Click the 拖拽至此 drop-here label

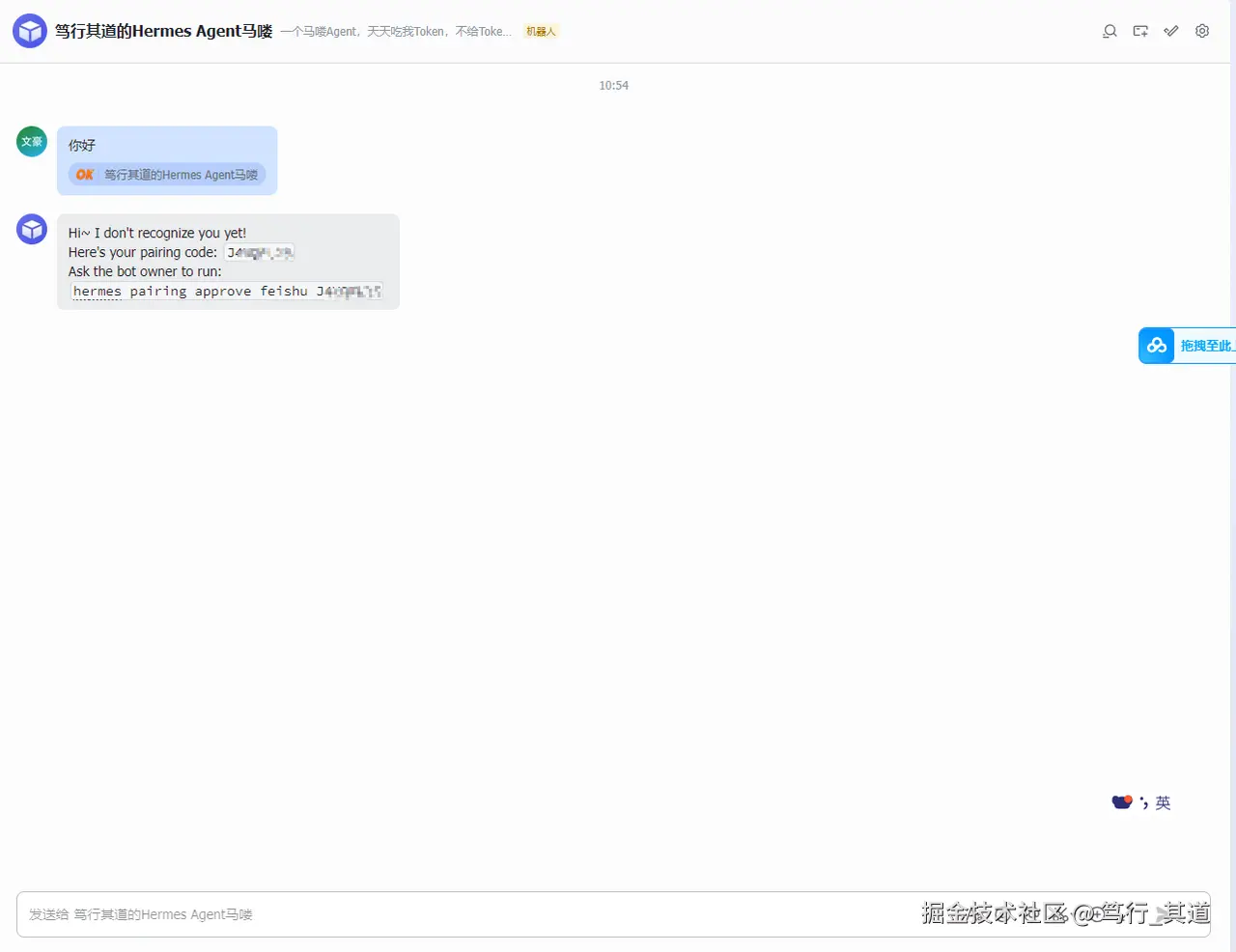coord(1207,346)
